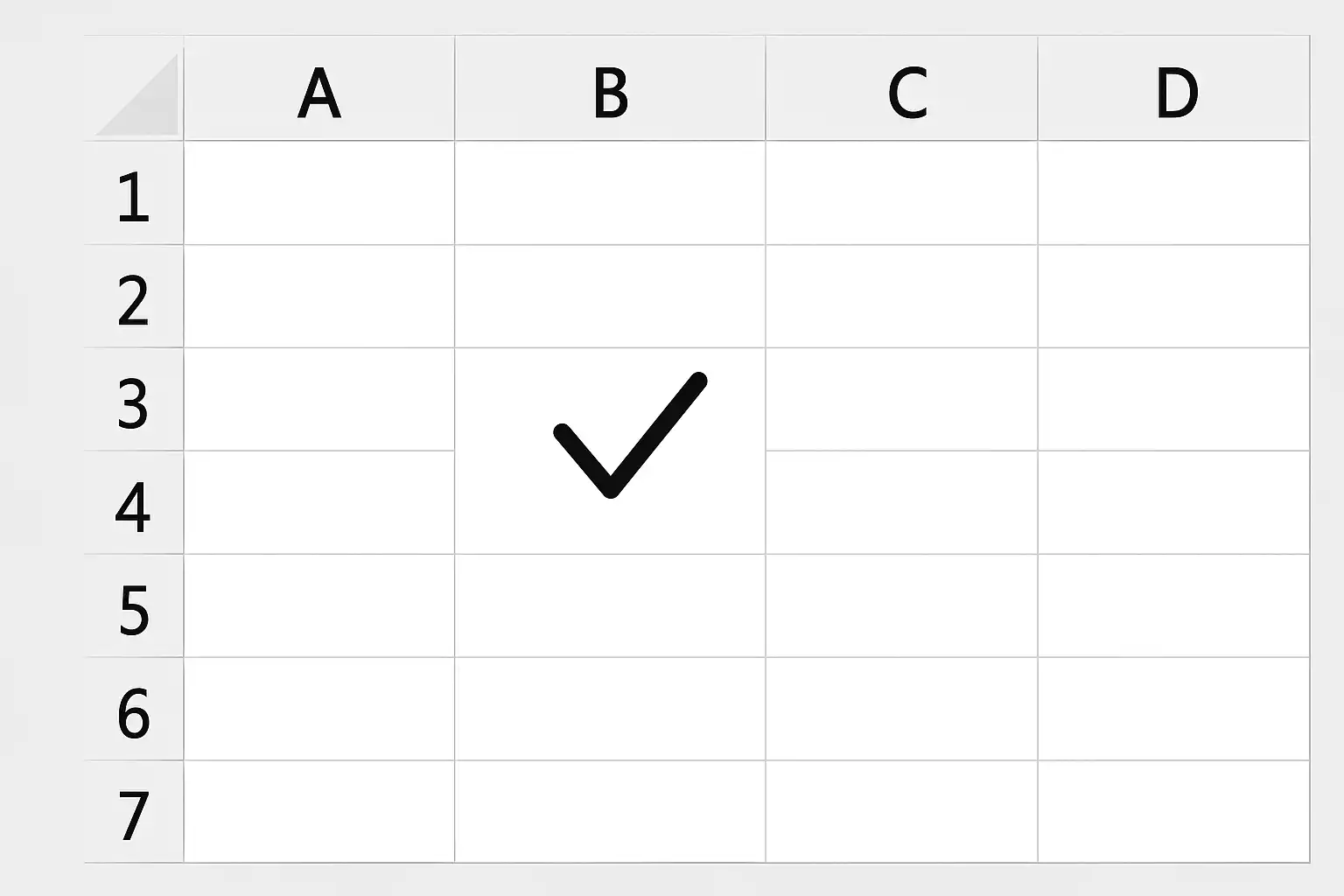The height and width of the screenshot is (896, 1344).
Task: Select row 5 header
Action: click(x=133, y=606)
